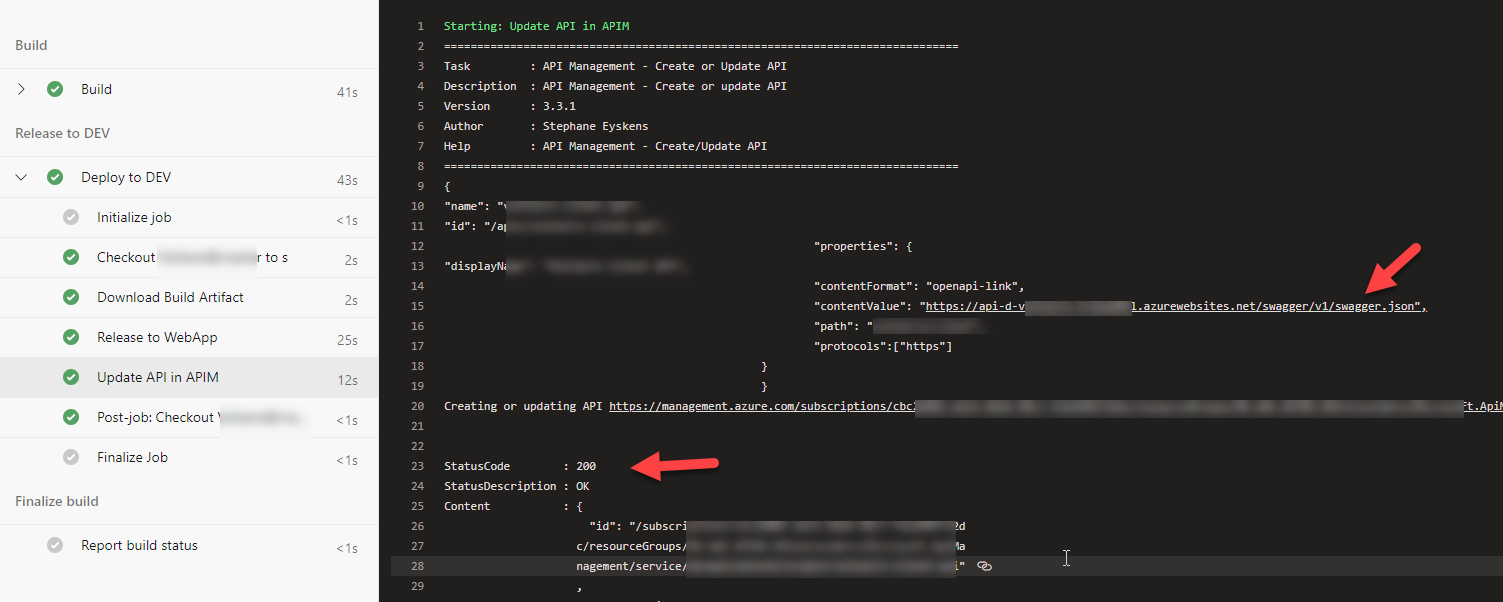Screen dimensions: 1503x602
Task: Select the Update API in APIM step
Action: tap(158, 377)
